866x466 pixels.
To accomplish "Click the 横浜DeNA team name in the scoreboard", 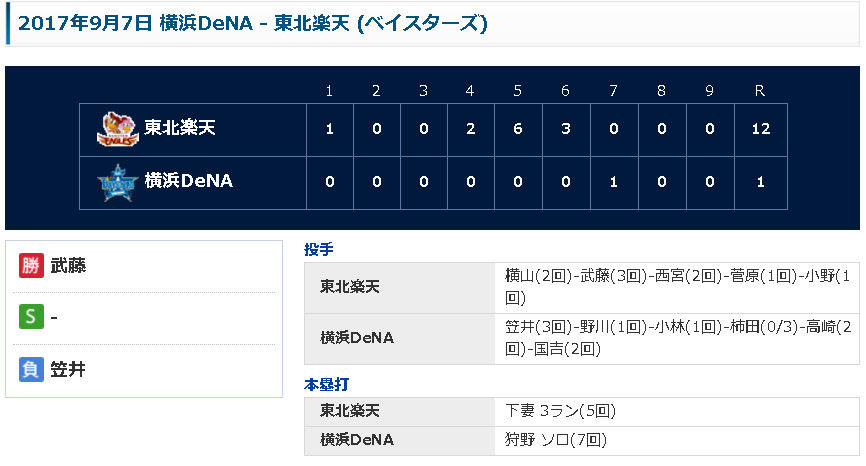I will pyautogui.click(x=188, y=182).
